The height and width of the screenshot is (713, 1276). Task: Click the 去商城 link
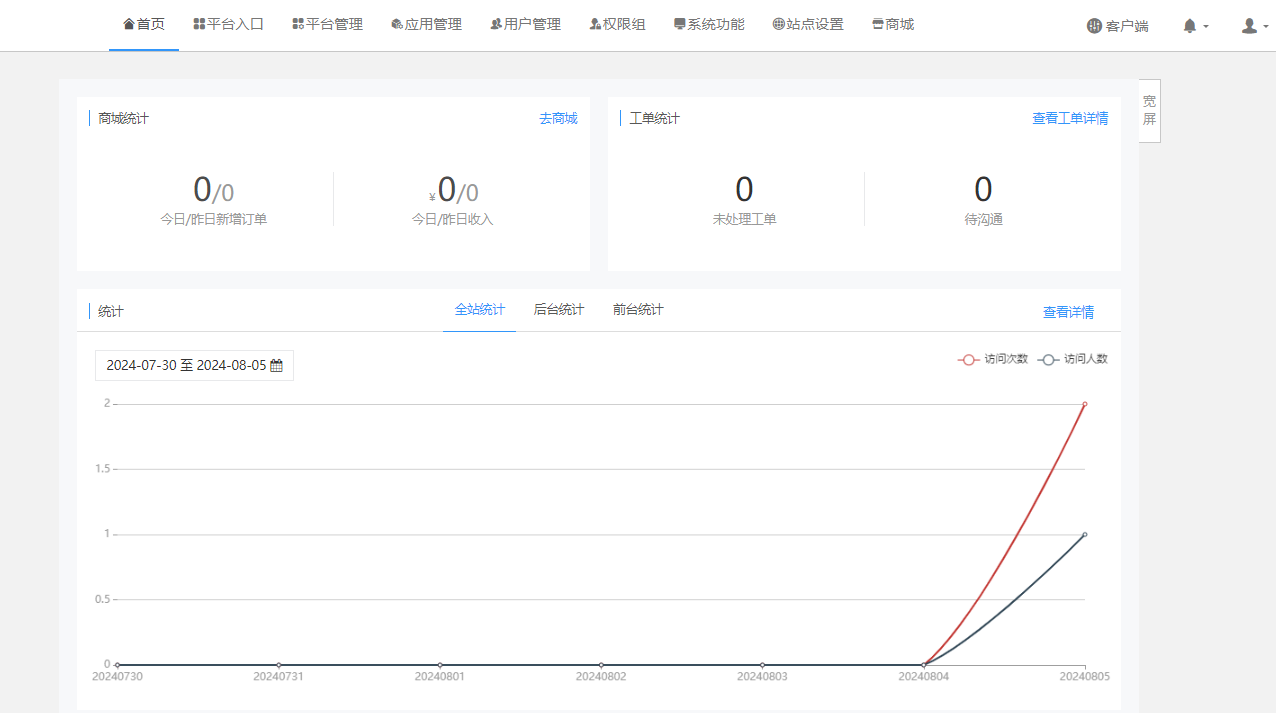coord(558,118)
